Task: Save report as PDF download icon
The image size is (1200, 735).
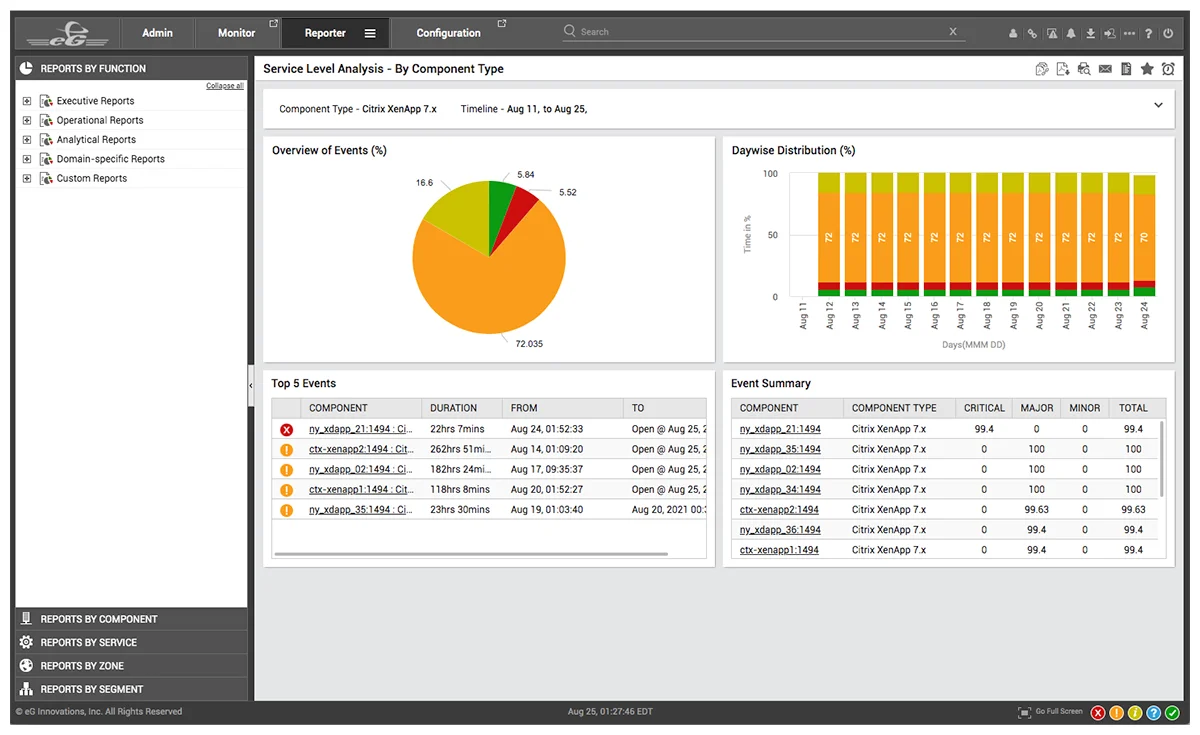Action: (x=1063, y=69)
